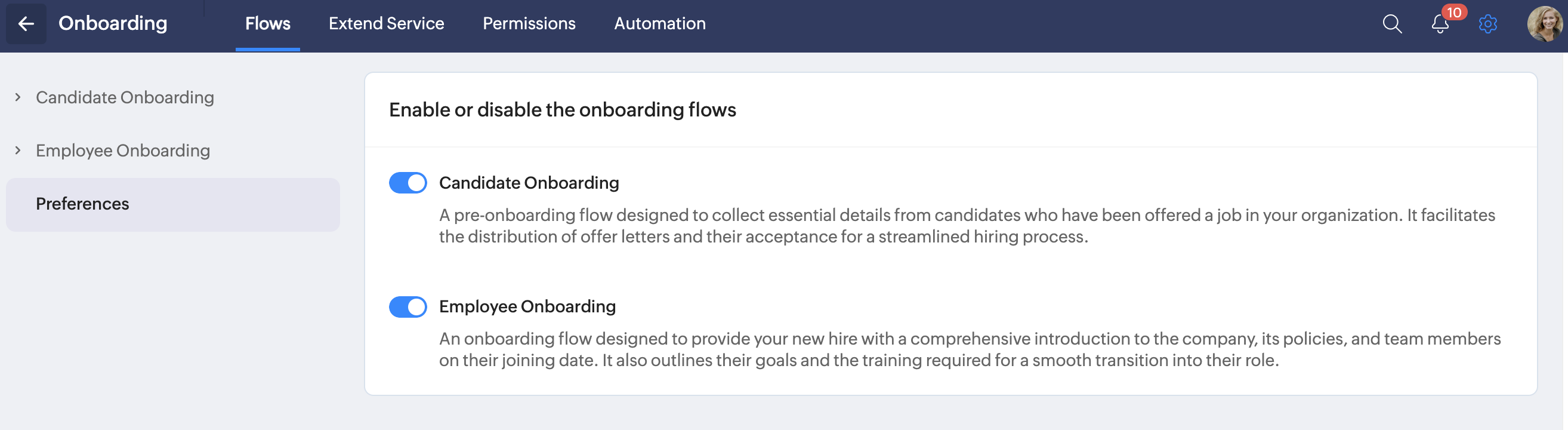Select the Candidate Onboarding sidebar item
This screenshot has height=430, width=1568.
pyautogui.click(x=125, y=97)
